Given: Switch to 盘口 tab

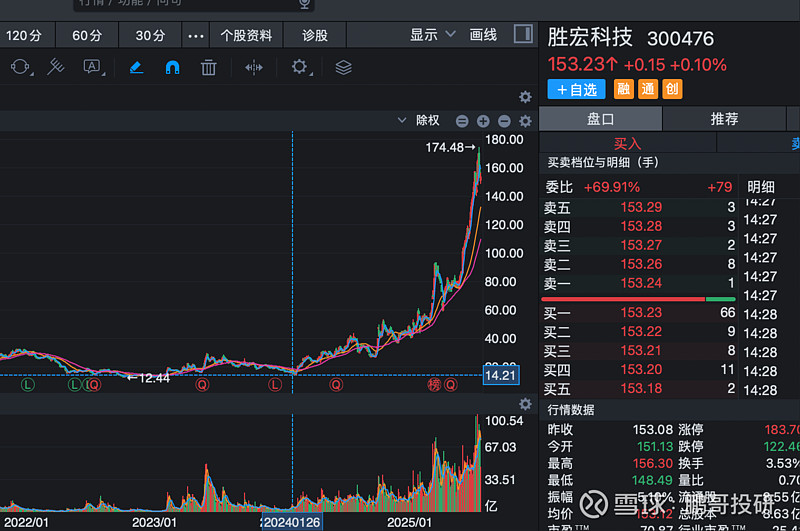Looking at the screenshot, I should coord(601,119).
